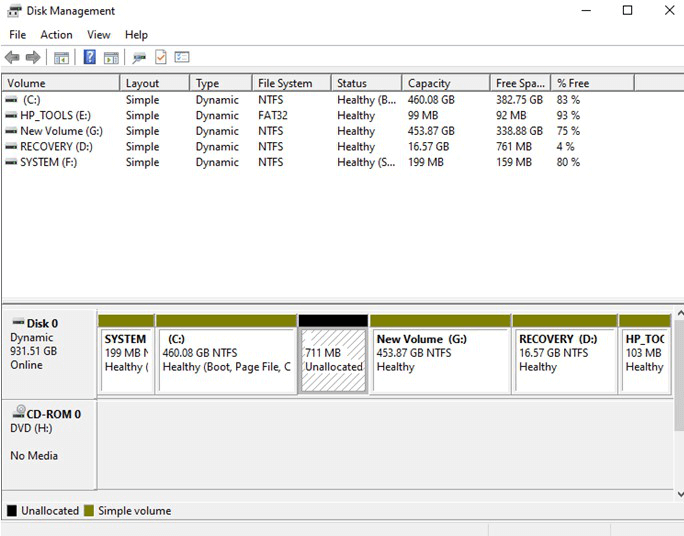Select the 711 MB Unallocated block

pos(333,355)
